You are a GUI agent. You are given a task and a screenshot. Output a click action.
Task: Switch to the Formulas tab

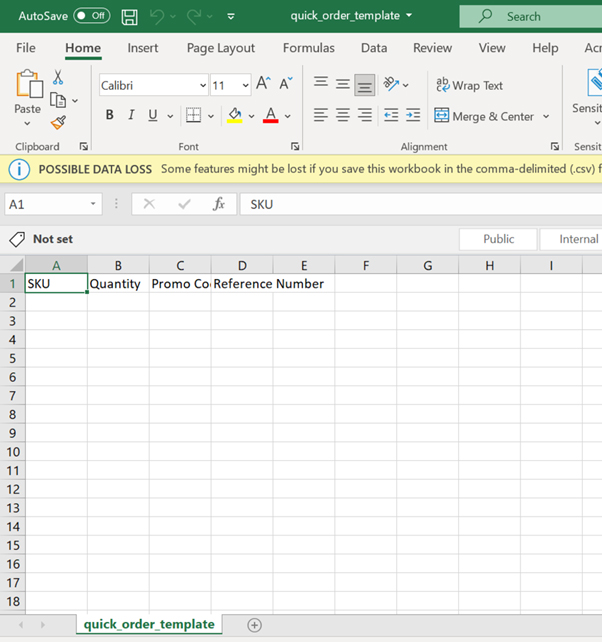point(309,48)
